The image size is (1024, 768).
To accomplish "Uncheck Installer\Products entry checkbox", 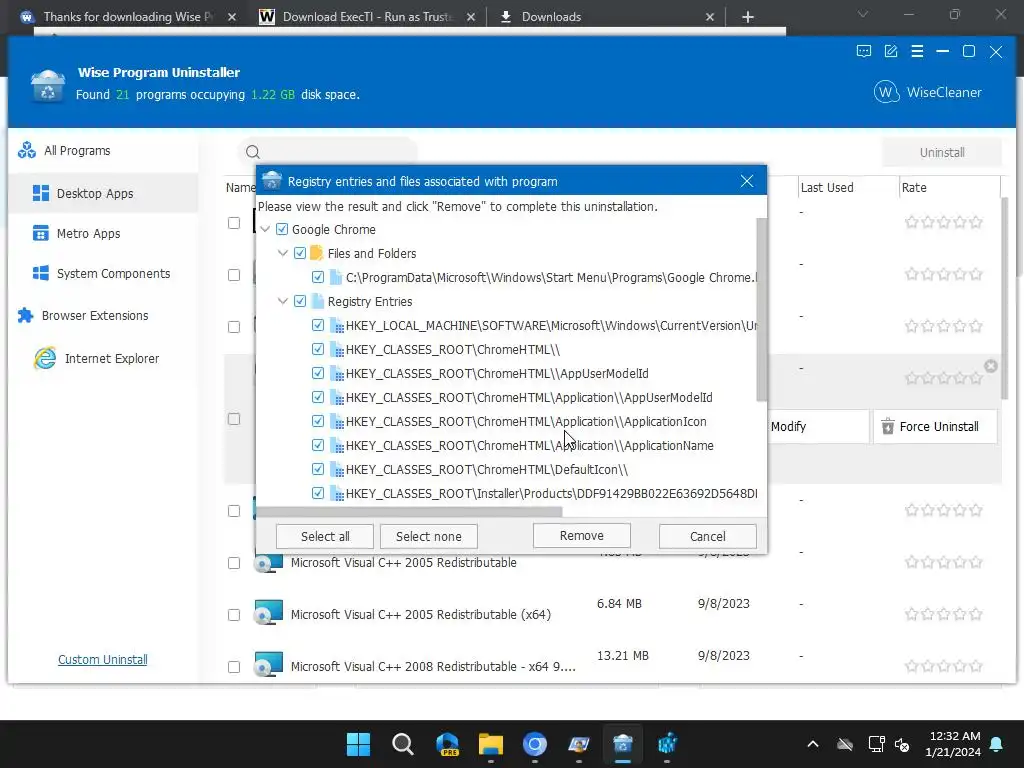I will (x=317, y=493).
